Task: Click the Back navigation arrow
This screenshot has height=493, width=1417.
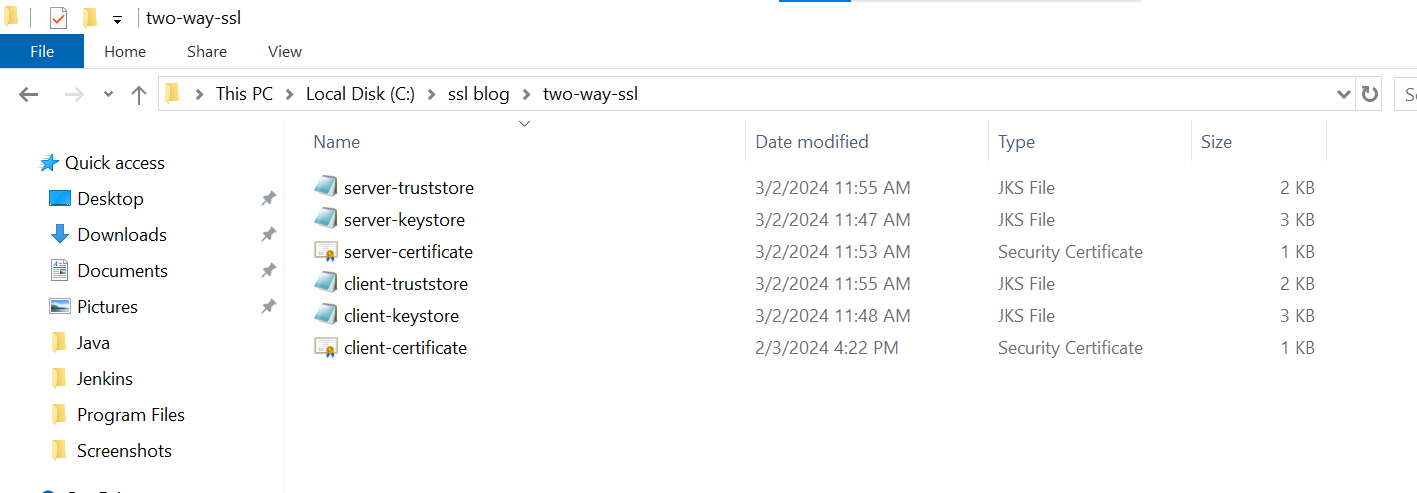Action: (28, 94)
